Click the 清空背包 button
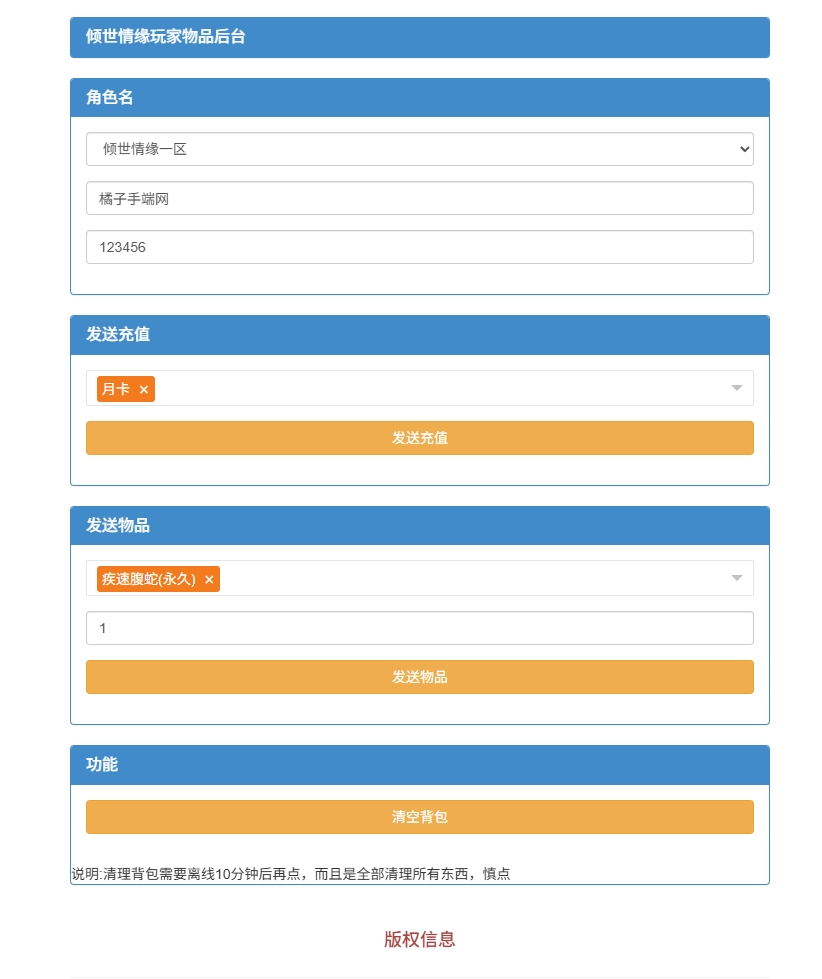 (x=419, y=817)
